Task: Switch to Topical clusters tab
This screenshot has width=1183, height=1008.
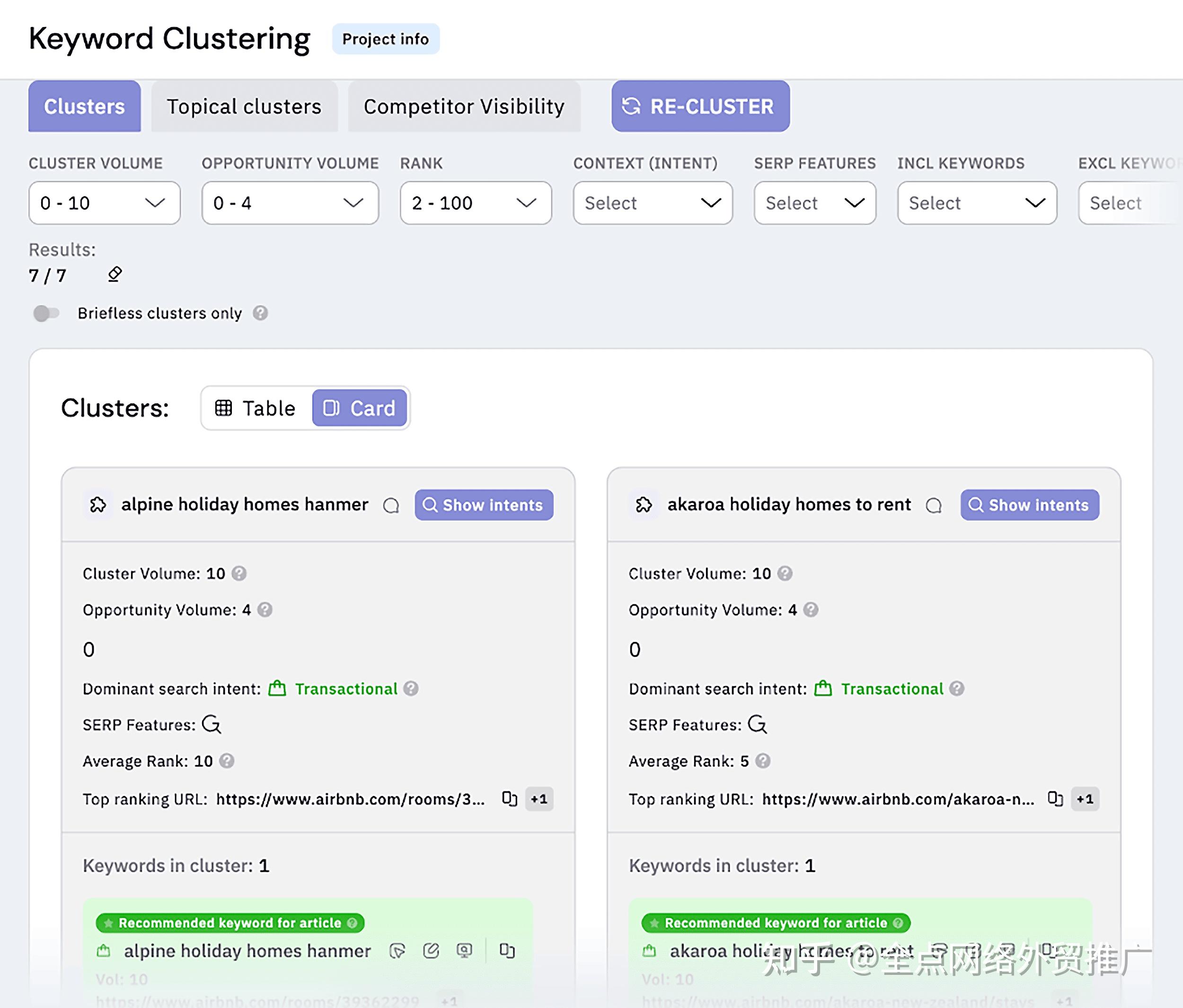Action: click(x=244, y=106)
